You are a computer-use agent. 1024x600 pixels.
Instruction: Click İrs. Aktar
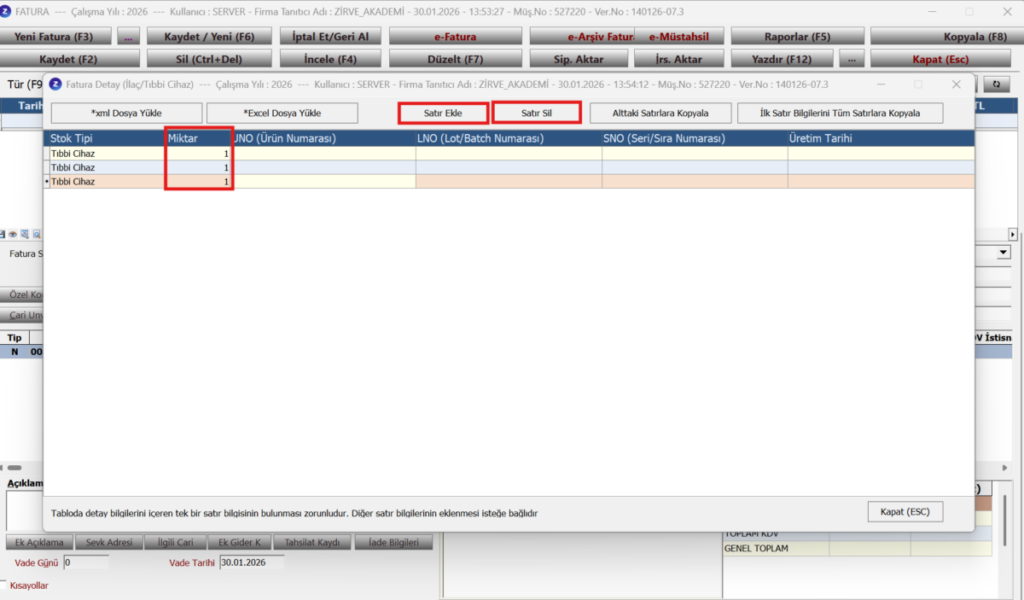[679, 59]
